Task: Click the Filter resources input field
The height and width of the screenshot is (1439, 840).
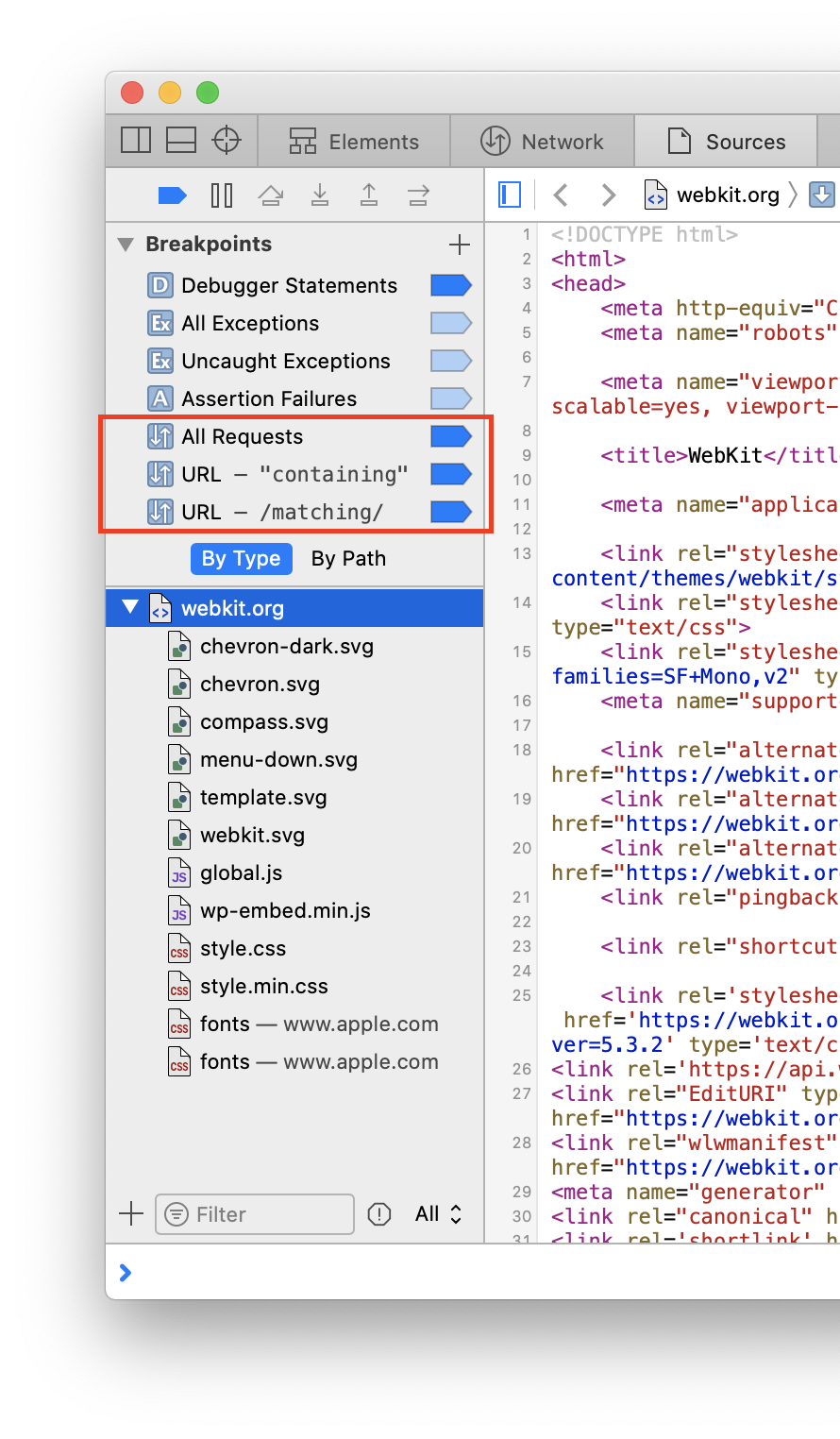Action: pyautogui.click(x=255, y=1214)
